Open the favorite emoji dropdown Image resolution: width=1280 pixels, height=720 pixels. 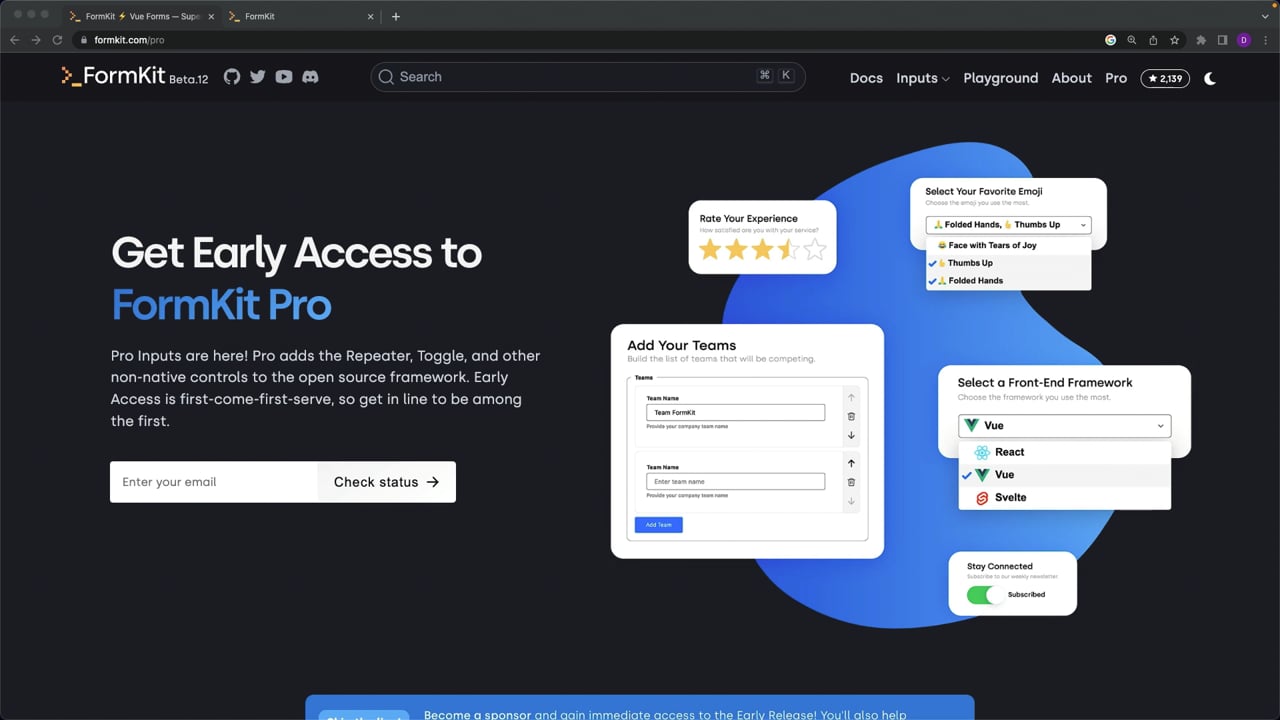point(1008,225)
